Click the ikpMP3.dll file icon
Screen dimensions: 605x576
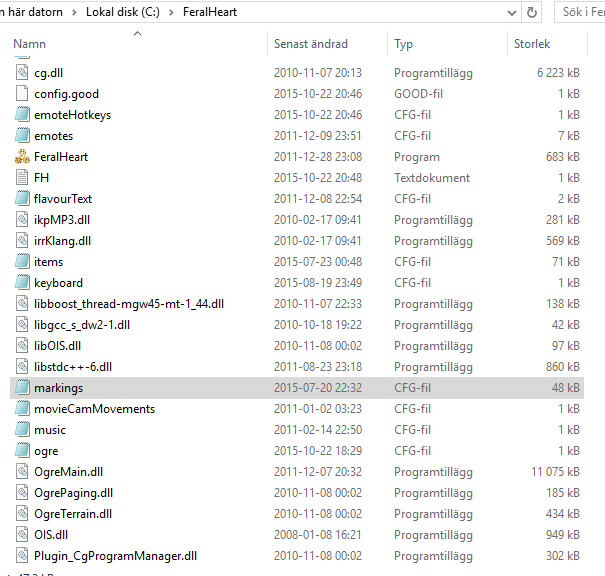click(x=22, y=220)
